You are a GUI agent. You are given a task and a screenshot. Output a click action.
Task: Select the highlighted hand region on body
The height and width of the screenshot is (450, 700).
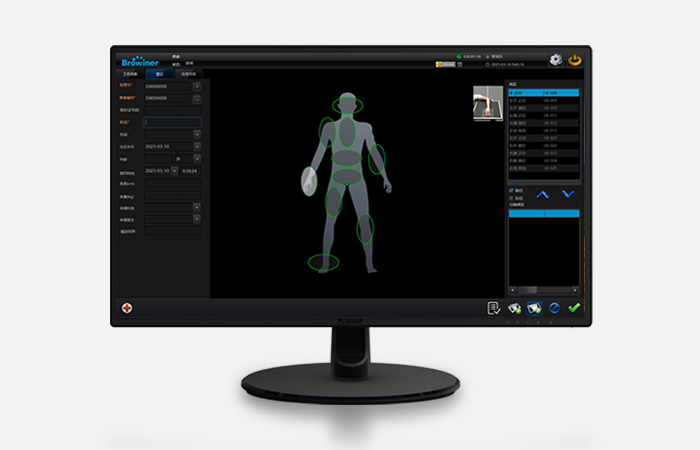click(310, 180)
